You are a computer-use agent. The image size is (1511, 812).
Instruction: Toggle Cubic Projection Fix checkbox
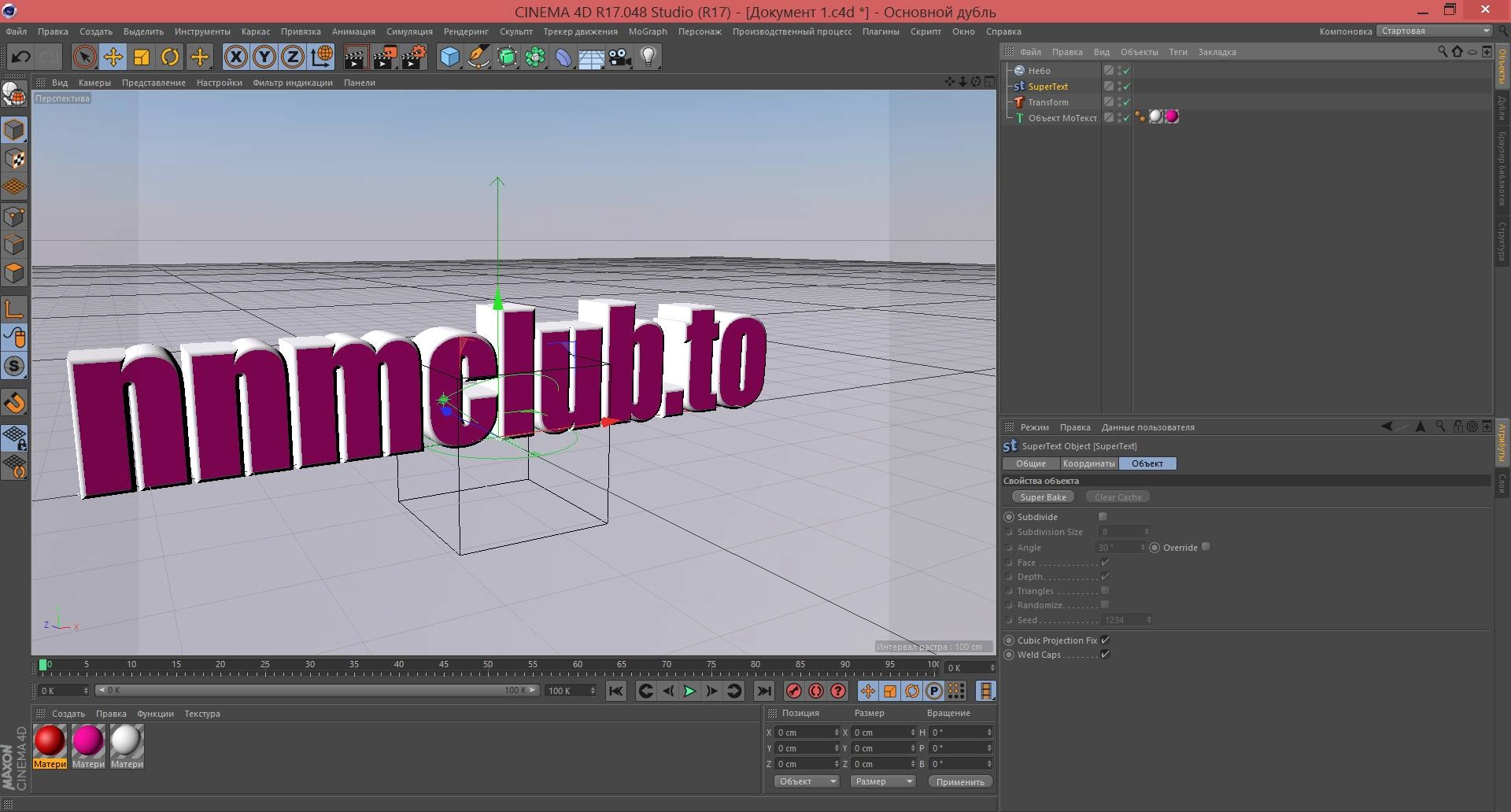1105,640
